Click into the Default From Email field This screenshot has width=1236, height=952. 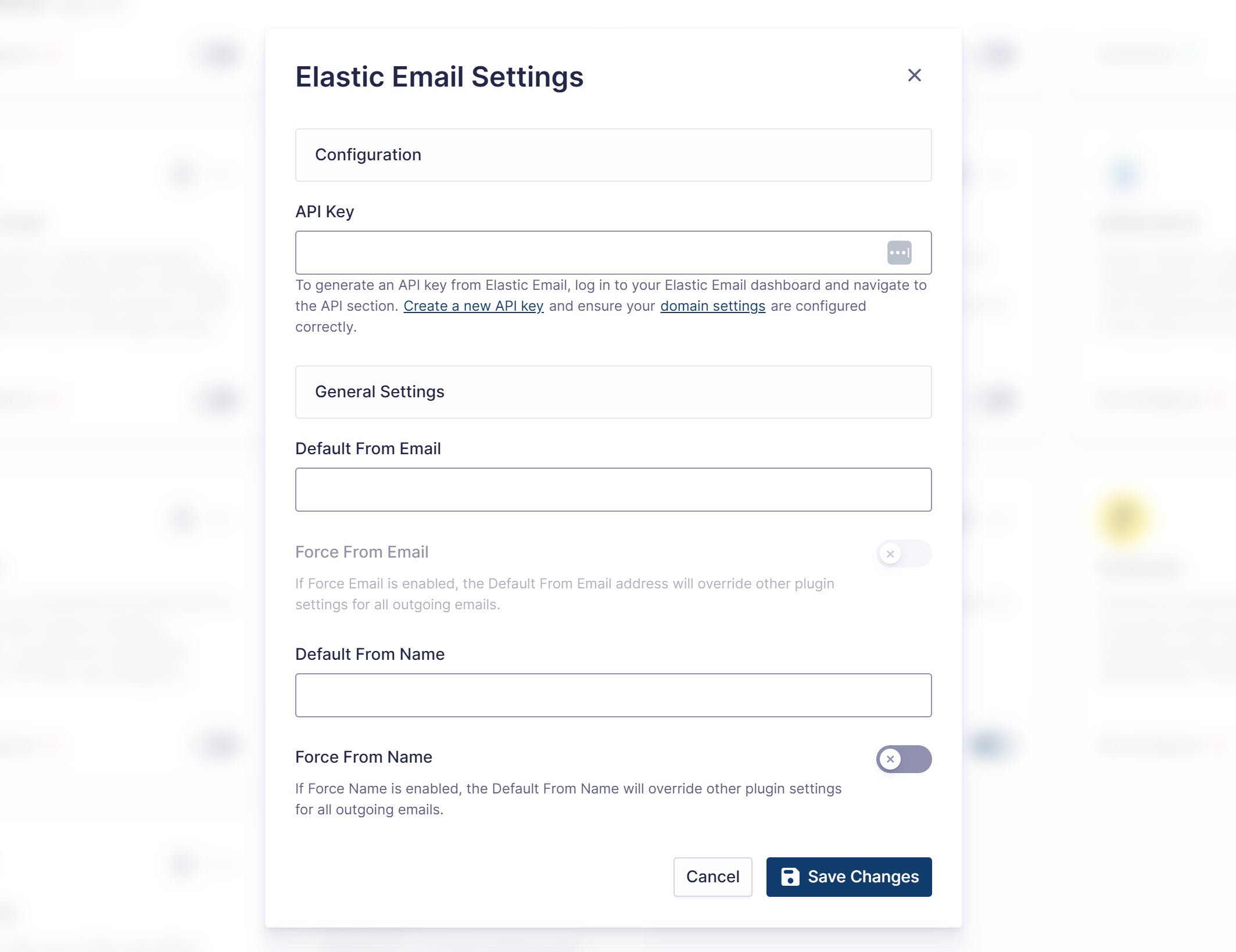point(613,490)
